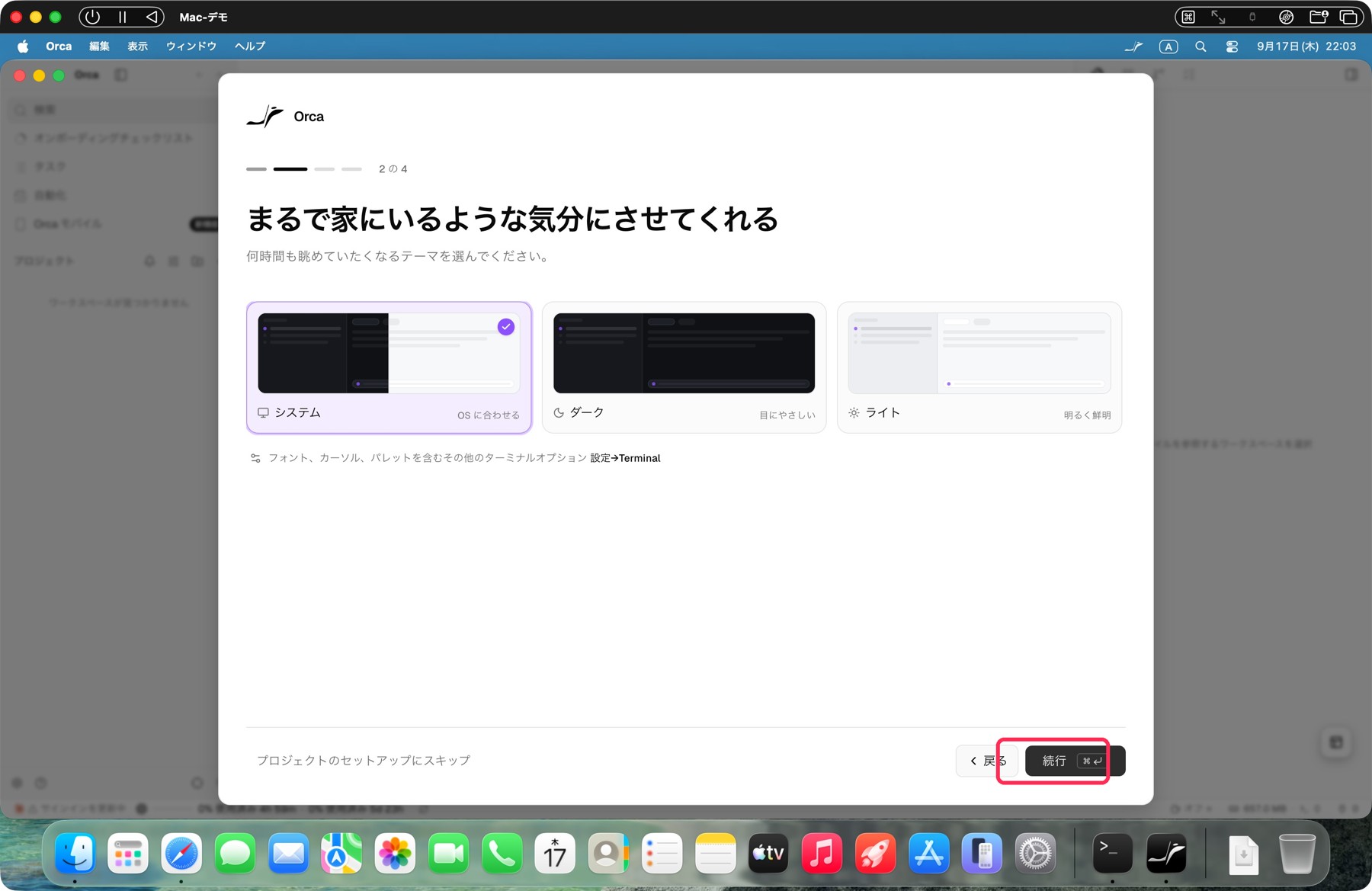Click the input source A icon
1372x891 pixels.
click(x=1168, y=46)
